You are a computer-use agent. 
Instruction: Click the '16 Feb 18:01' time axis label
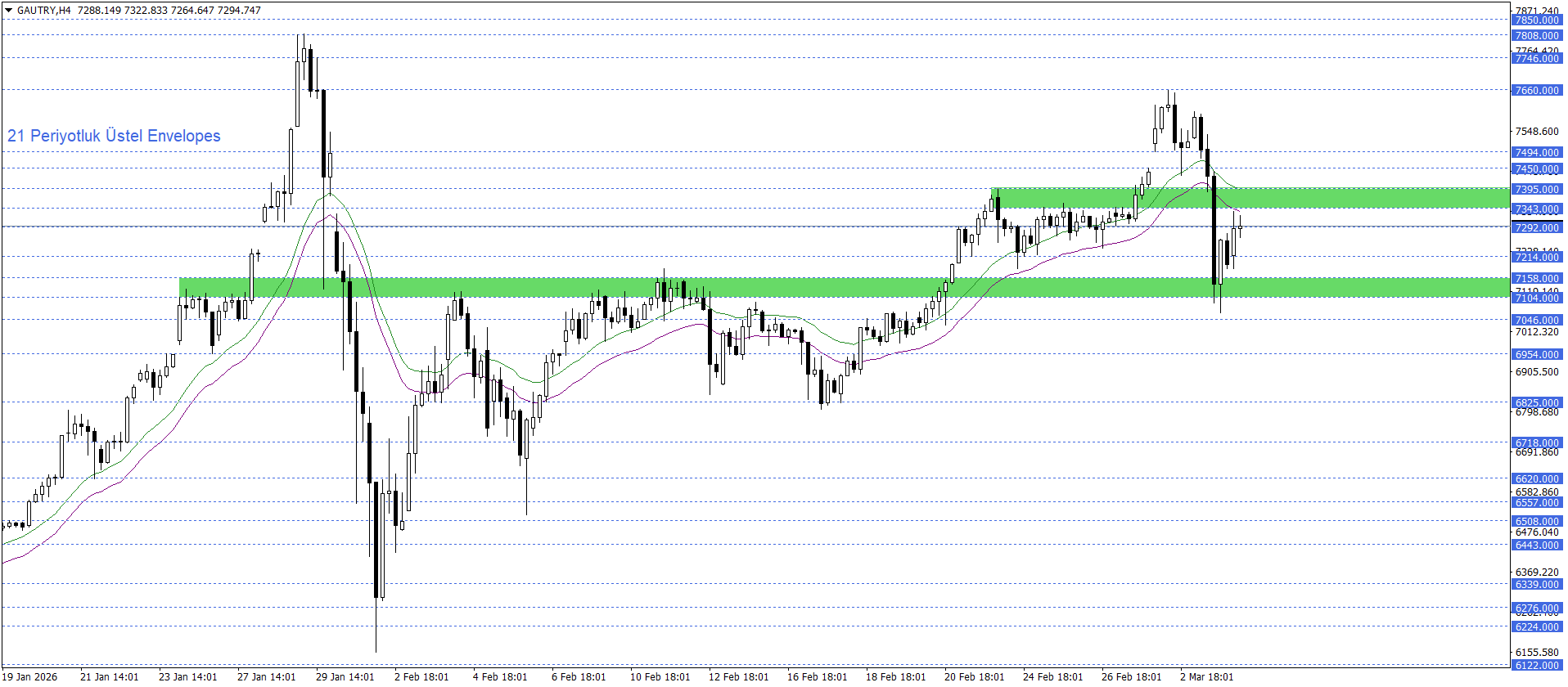coord(818,676)
